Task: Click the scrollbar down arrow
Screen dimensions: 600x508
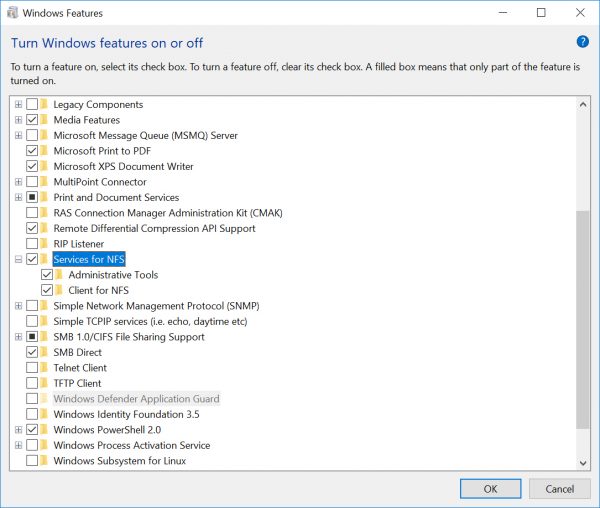Action: tap(583, 463)
